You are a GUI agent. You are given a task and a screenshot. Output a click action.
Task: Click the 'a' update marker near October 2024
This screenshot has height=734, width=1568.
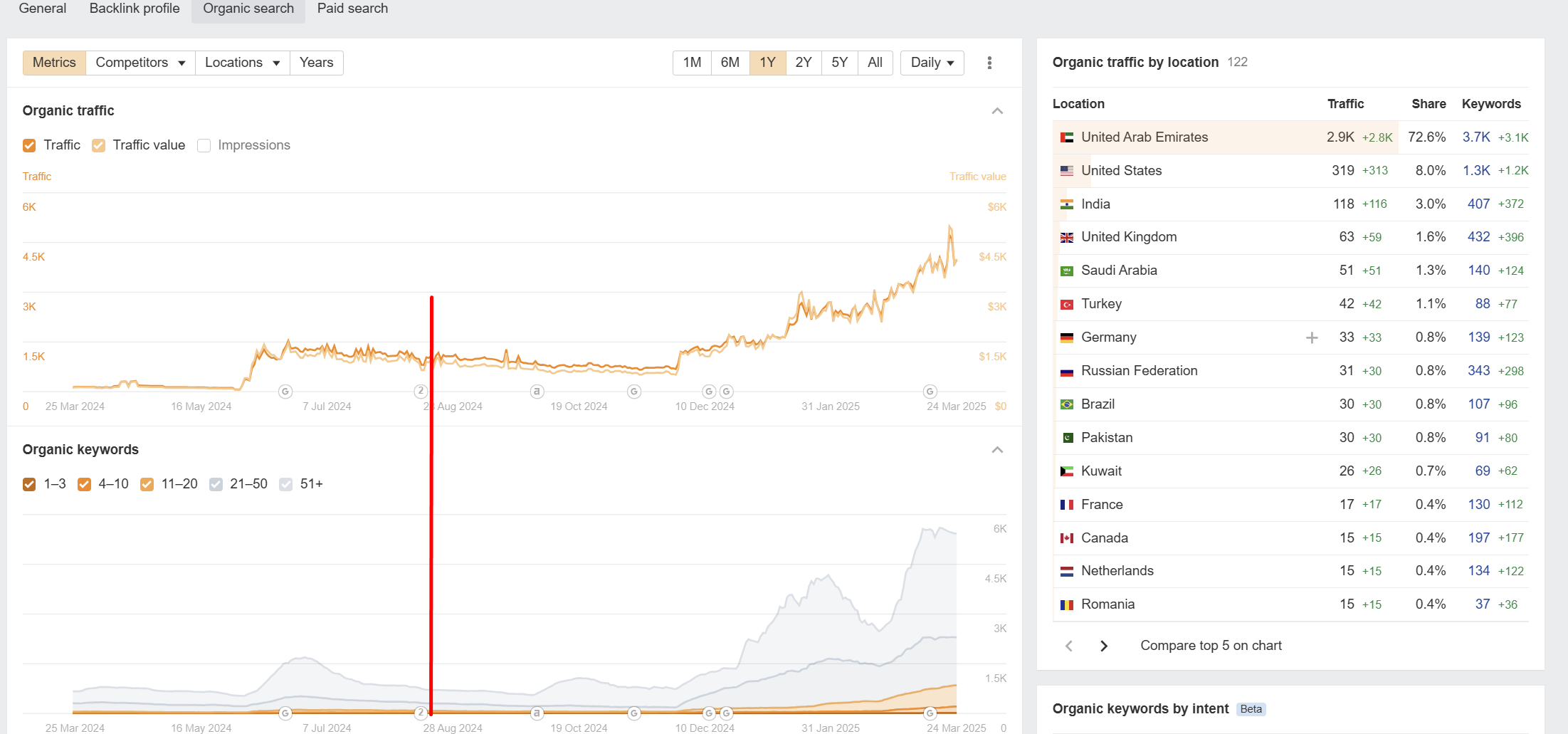[x=537, y=391]
